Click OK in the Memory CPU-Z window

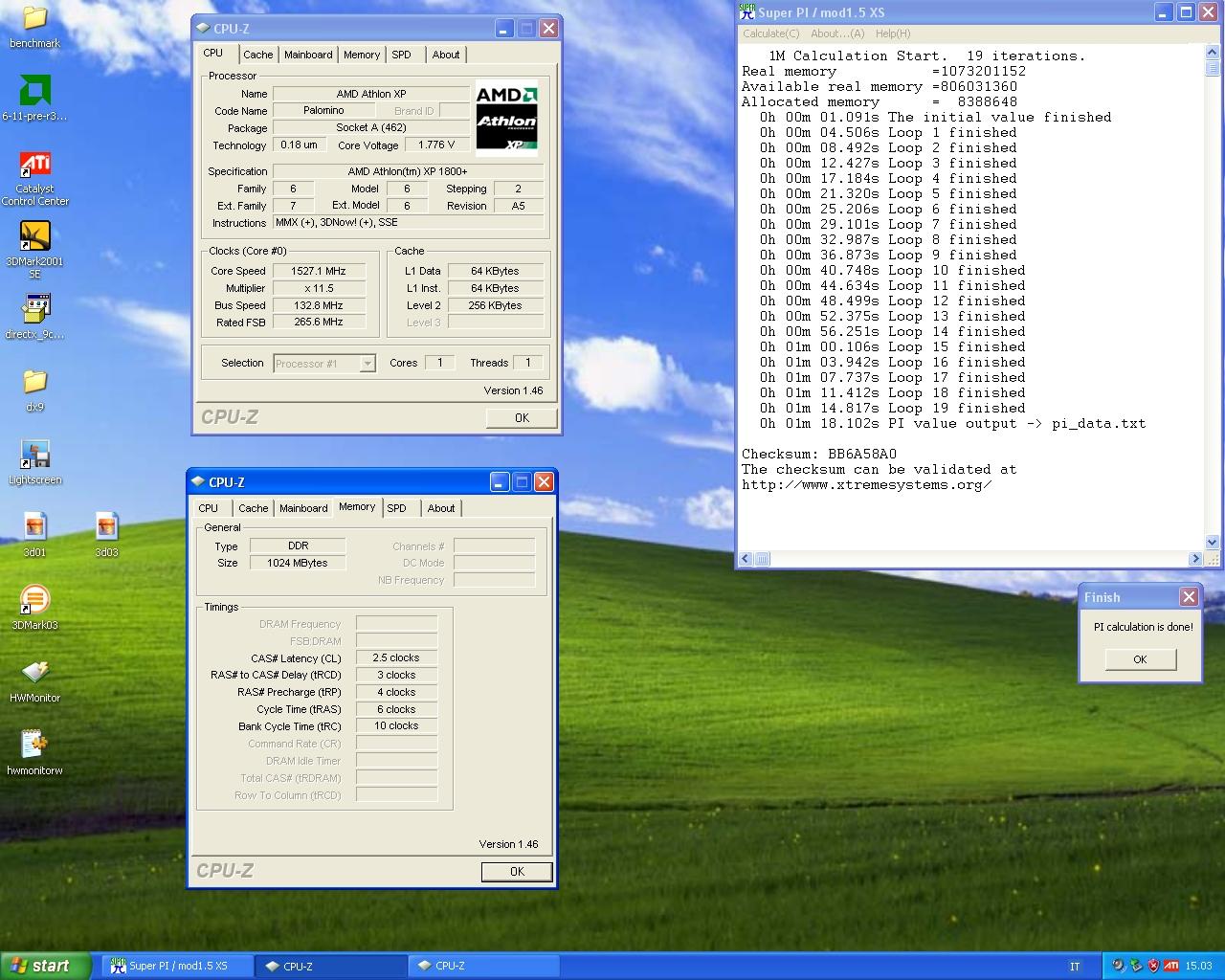click(x=517, y=871)
